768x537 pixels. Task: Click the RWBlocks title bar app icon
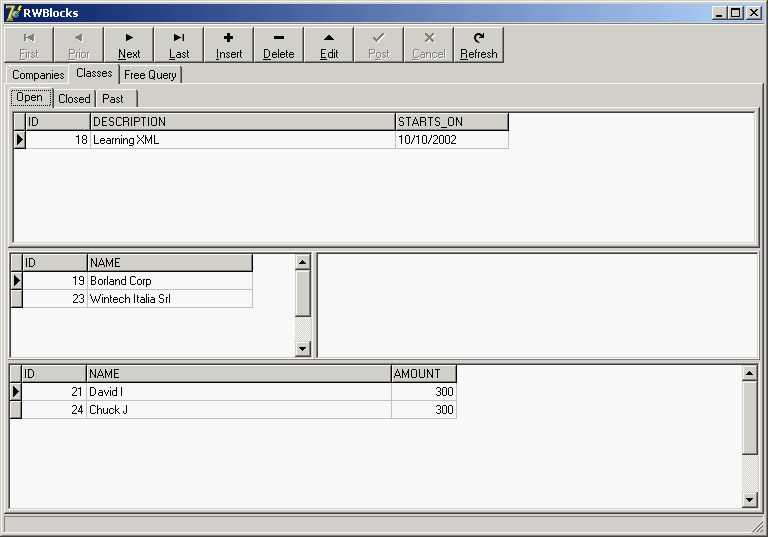[13, 12]
